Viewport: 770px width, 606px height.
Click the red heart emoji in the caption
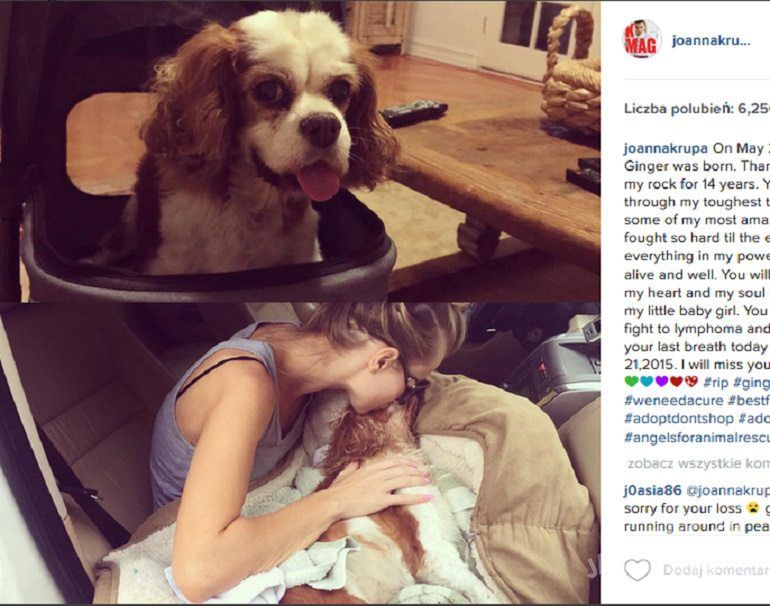[677, 381]
